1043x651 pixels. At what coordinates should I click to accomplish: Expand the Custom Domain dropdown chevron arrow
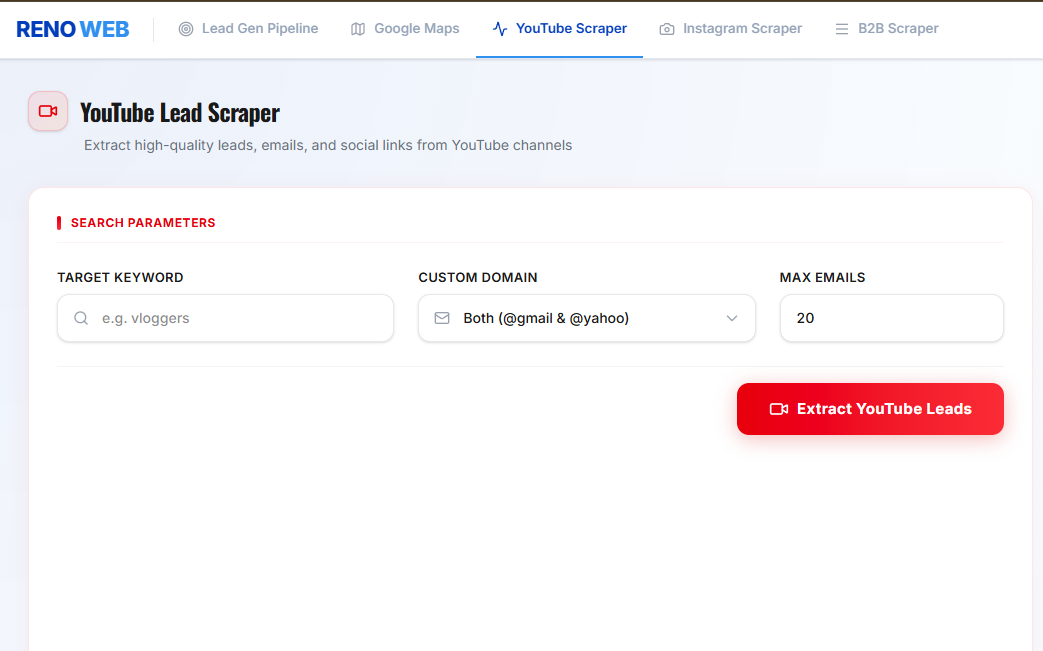pos(732,318)
